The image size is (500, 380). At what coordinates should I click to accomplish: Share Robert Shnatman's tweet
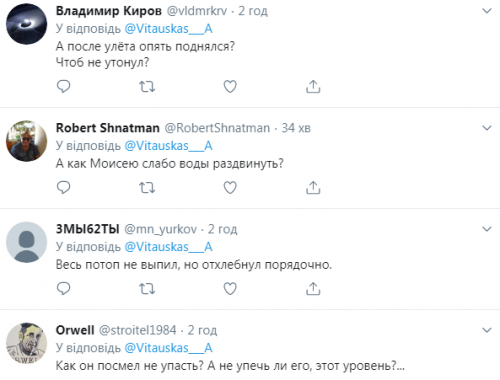(313, 187)
